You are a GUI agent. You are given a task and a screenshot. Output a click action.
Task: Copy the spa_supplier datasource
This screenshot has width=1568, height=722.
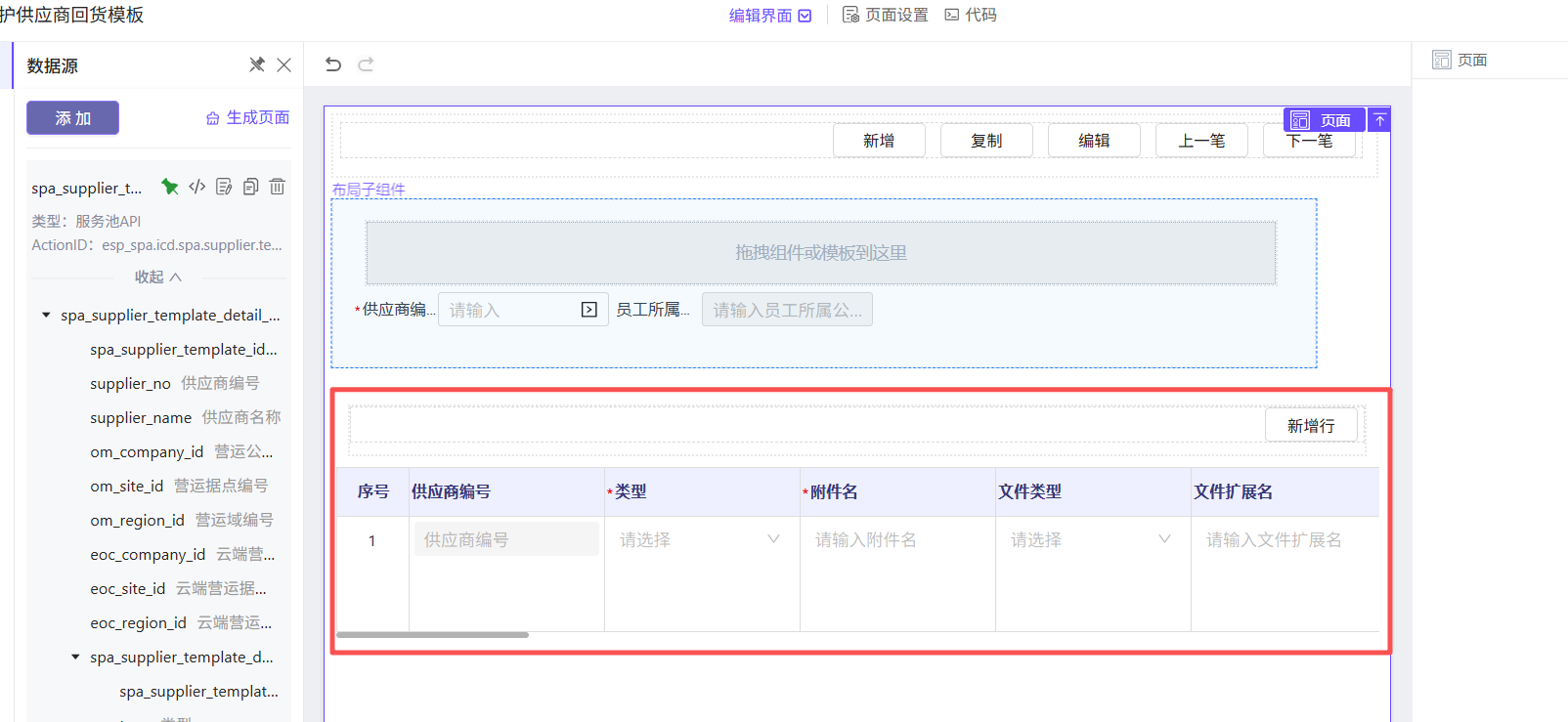tap(251, 187)
